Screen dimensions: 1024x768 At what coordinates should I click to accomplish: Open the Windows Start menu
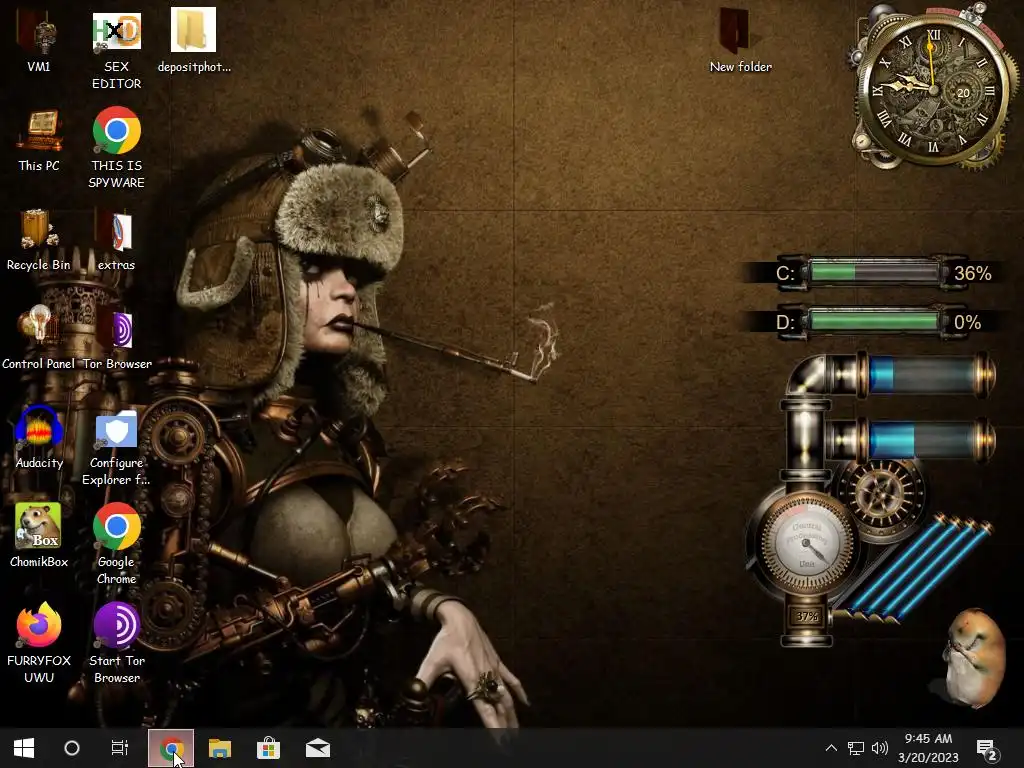point(24,748)
